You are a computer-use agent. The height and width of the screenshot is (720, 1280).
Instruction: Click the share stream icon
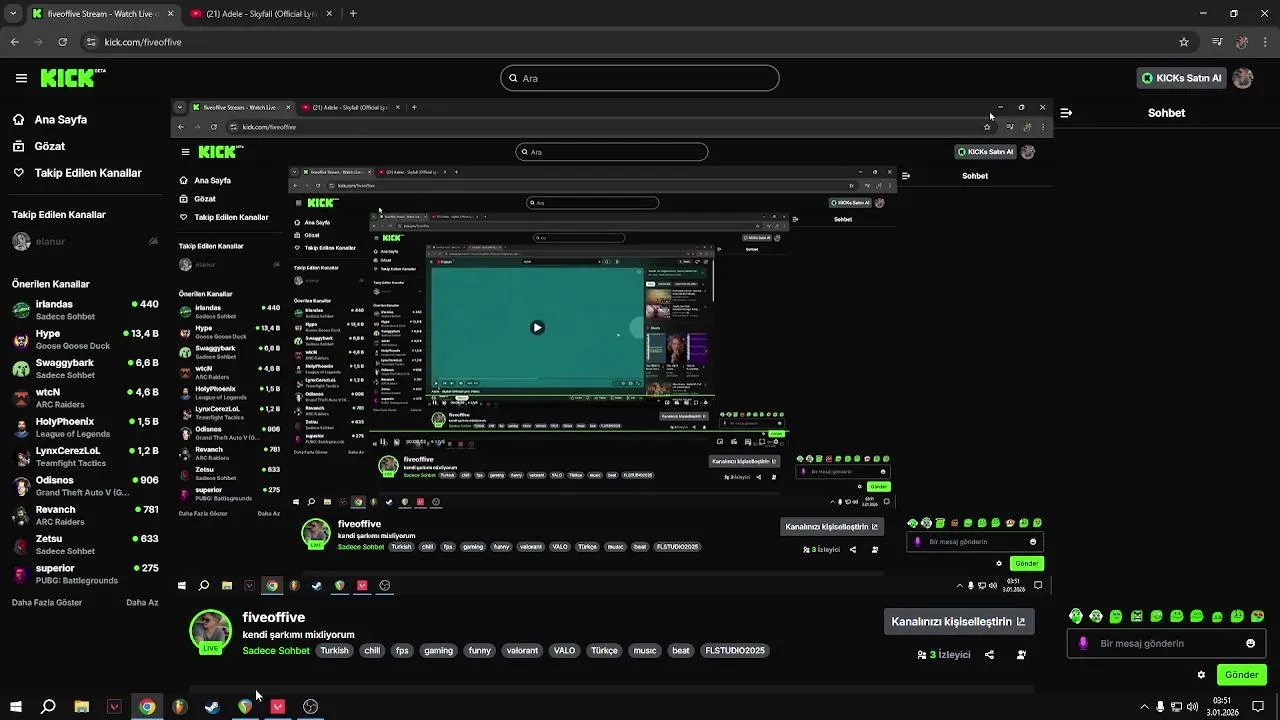pyautogui.click(x=989, y=655)
